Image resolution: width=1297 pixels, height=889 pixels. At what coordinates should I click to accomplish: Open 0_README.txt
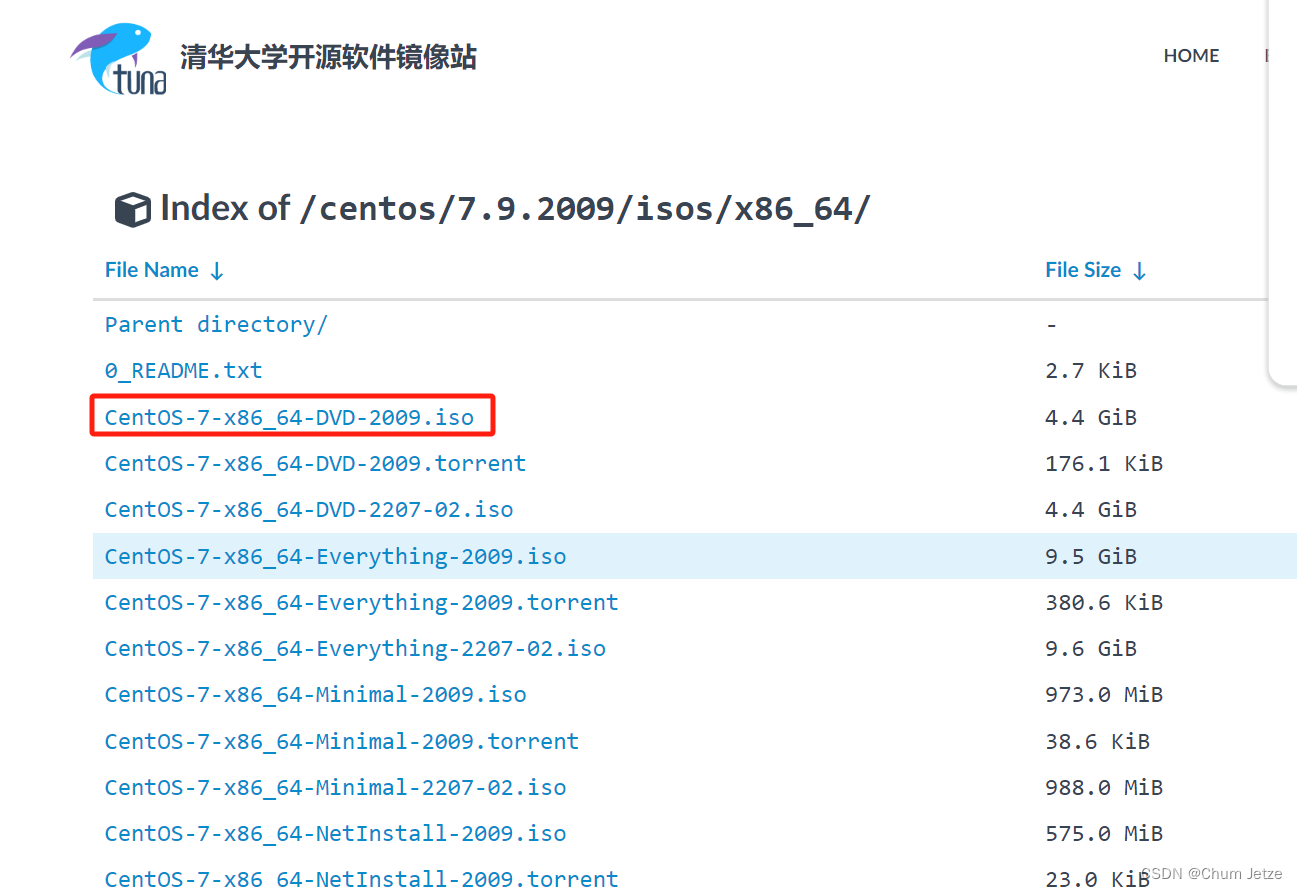click(183, 370)
